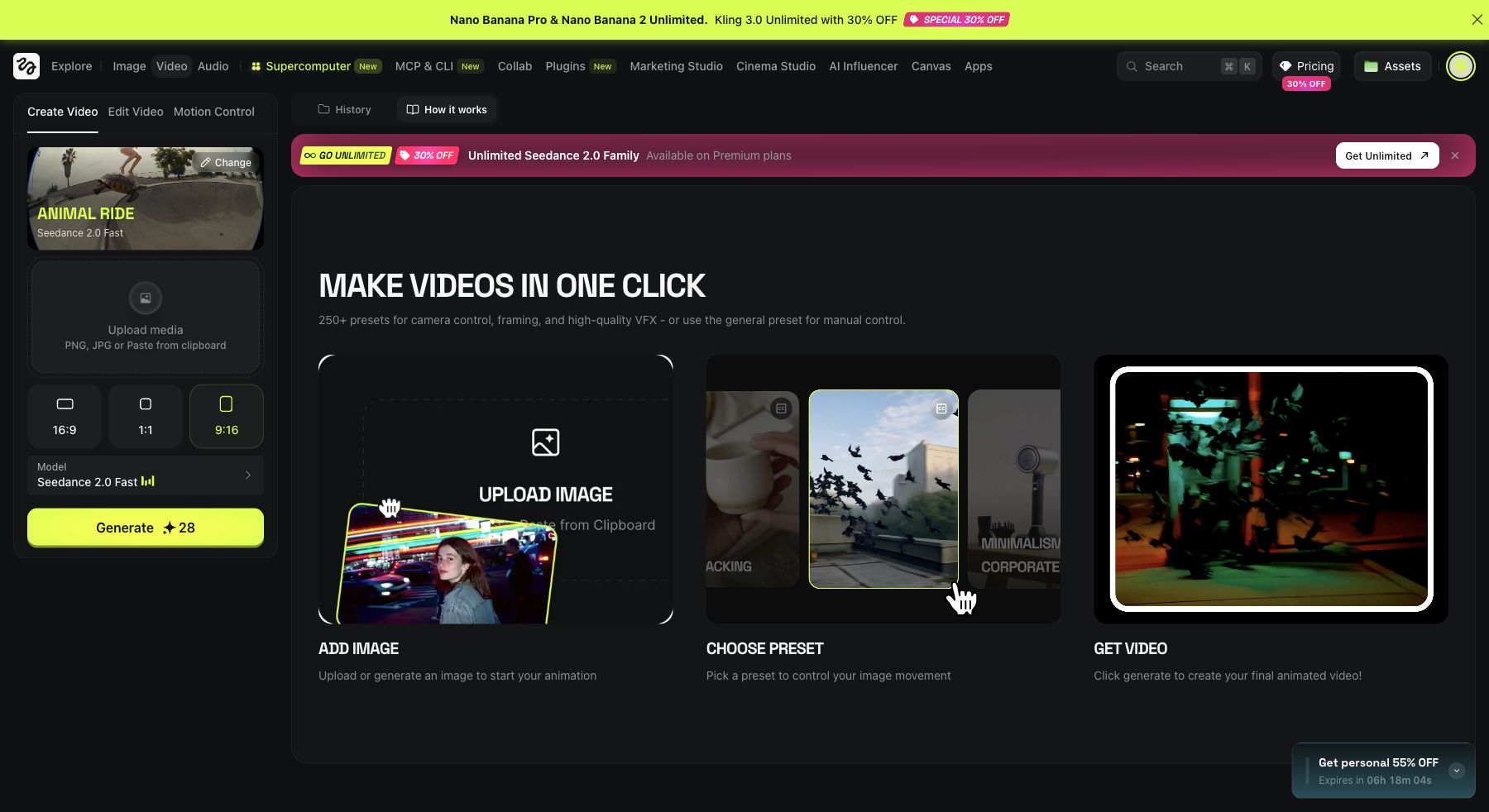Open the Pricing page
1489x812 pixels.
point(1306,66)
